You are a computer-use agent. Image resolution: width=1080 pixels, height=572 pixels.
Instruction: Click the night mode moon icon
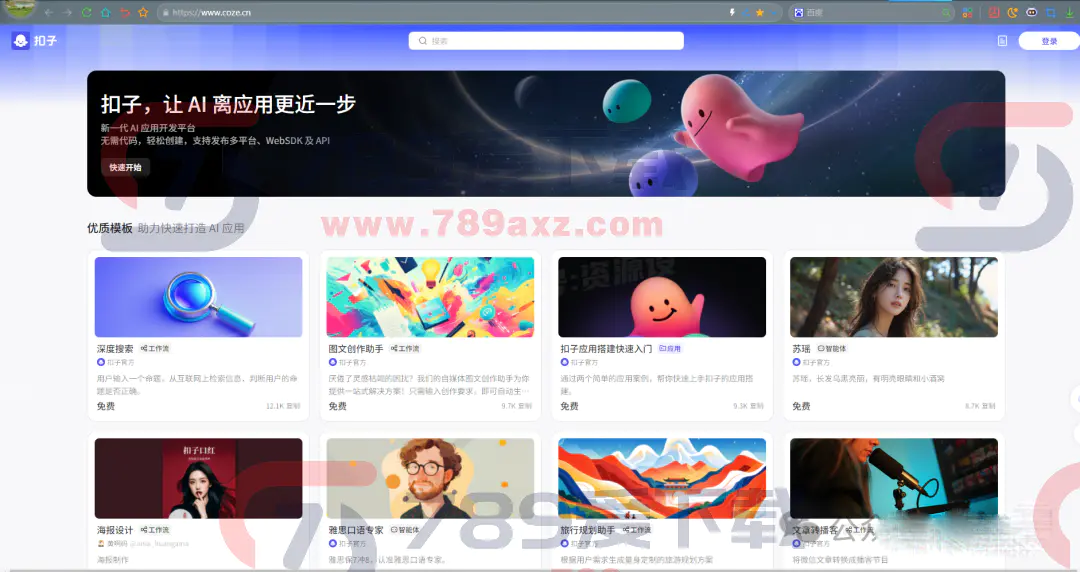coord(1012,13)
